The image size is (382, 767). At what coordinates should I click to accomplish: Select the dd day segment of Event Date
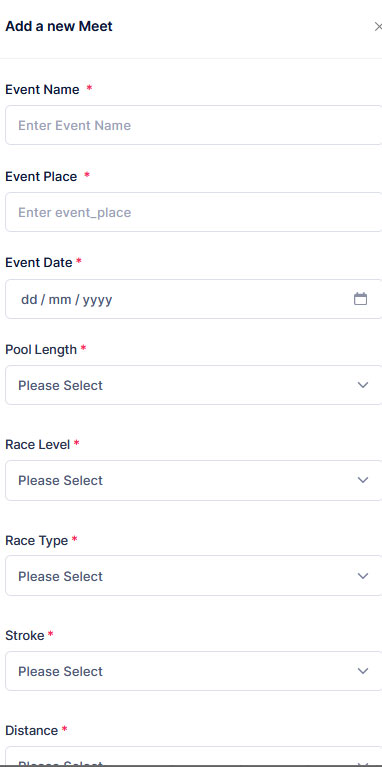point(29,299)
